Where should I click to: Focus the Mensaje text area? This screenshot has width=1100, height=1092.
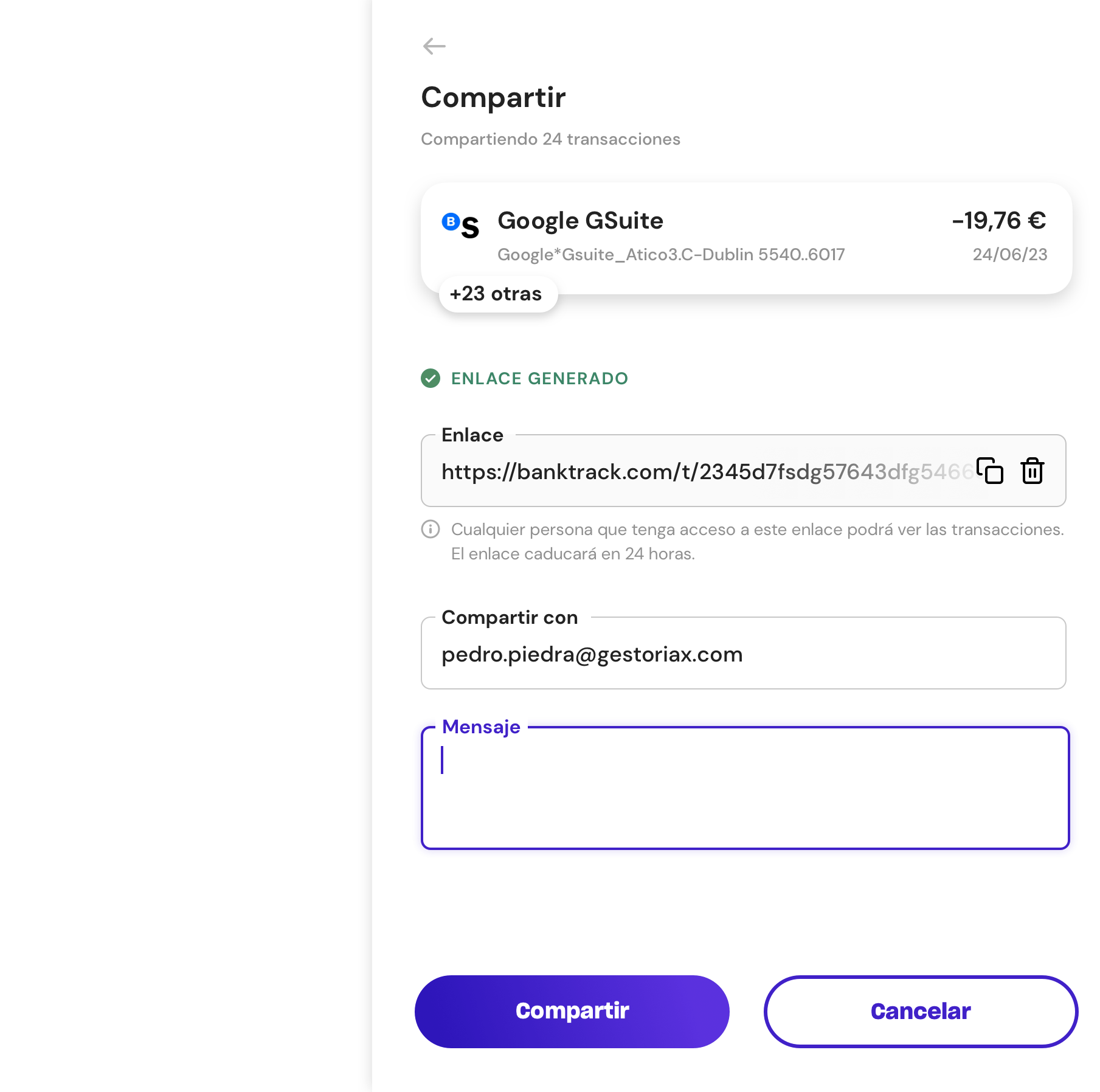745,788
